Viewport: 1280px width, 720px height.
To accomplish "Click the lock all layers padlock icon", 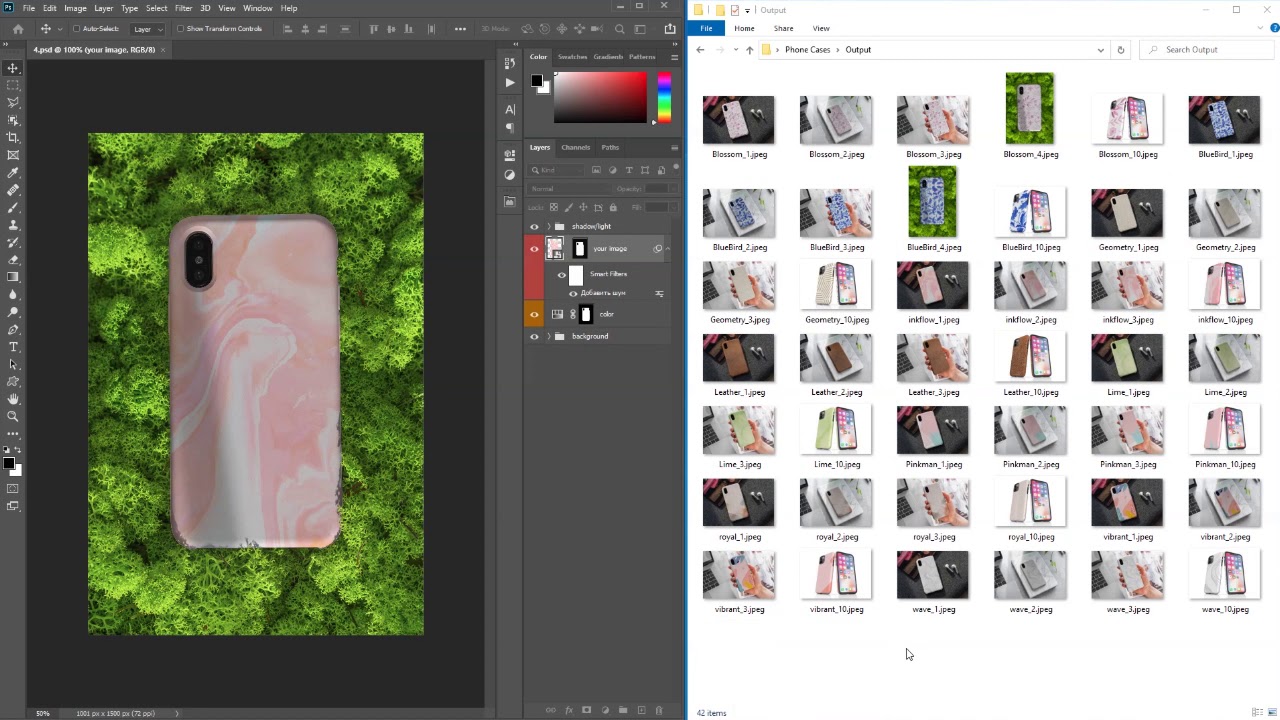I will pyautogui.click(x=613, y=208).
